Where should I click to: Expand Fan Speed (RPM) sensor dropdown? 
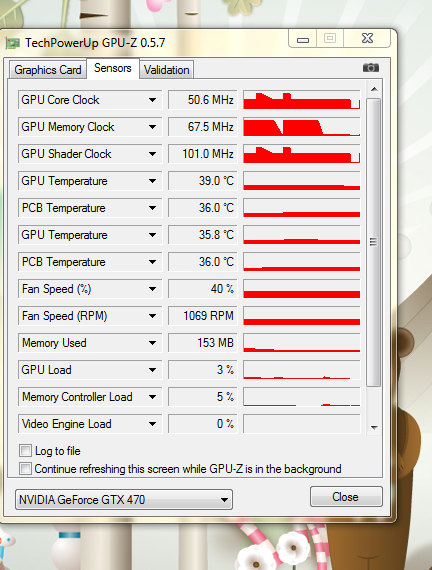152,316
